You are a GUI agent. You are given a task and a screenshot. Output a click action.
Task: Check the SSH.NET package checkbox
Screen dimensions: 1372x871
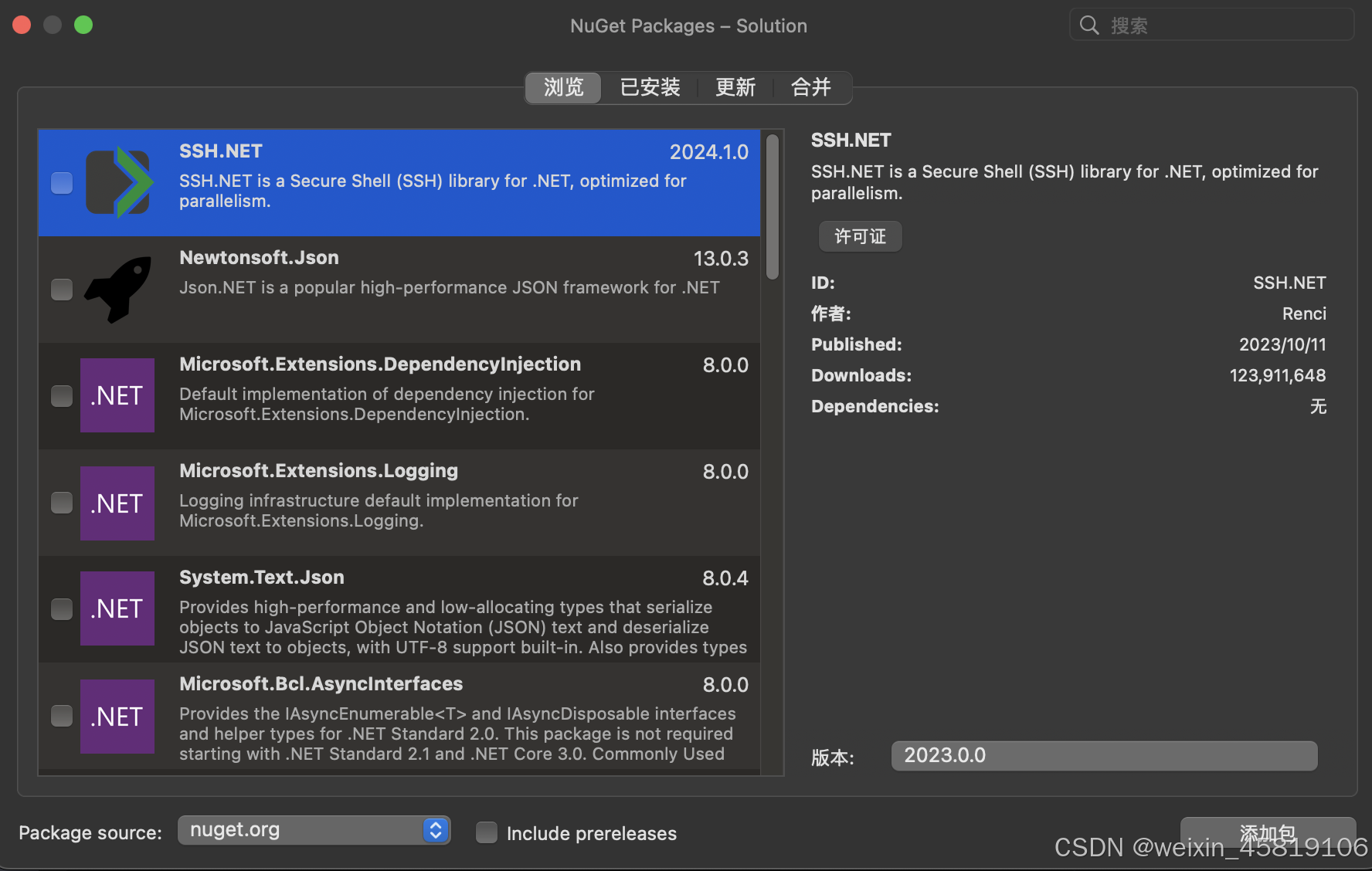[x=62, y=183]
